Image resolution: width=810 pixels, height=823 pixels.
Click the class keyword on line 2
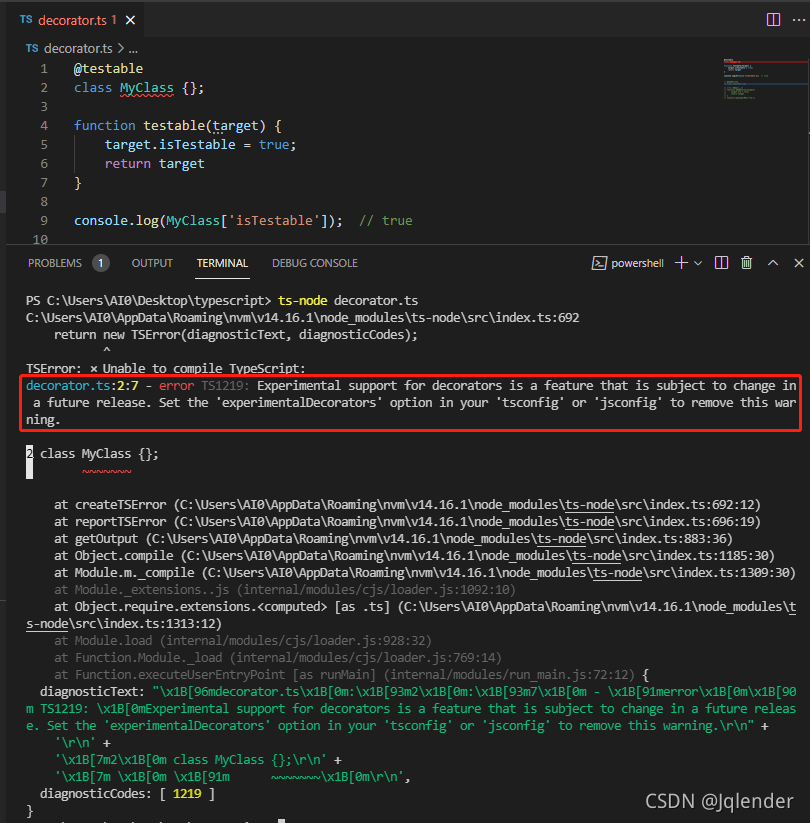93,88
